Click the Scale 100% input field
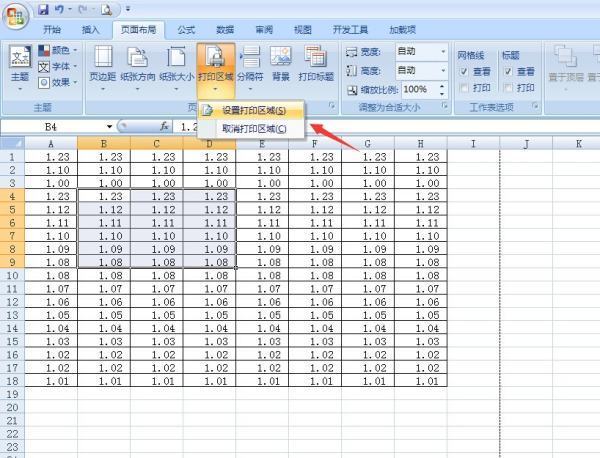Screen dimensions: 600x458 click(x=420, y=90)
